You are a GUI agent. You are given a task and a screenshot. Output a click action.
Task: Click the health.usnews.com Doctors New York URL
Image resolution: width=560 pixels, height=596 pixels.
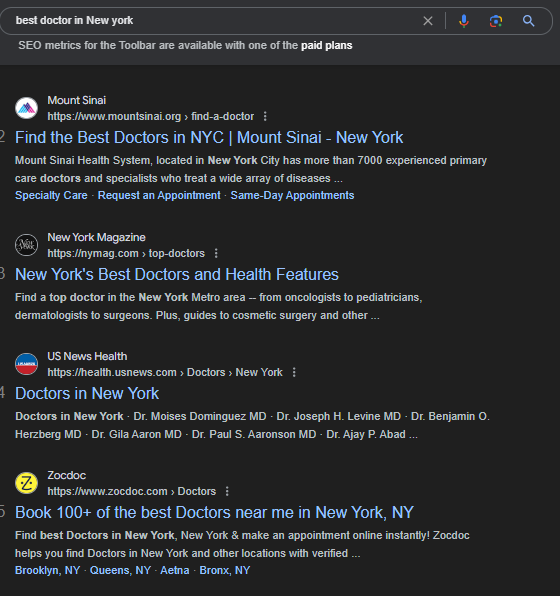(165, 372)
